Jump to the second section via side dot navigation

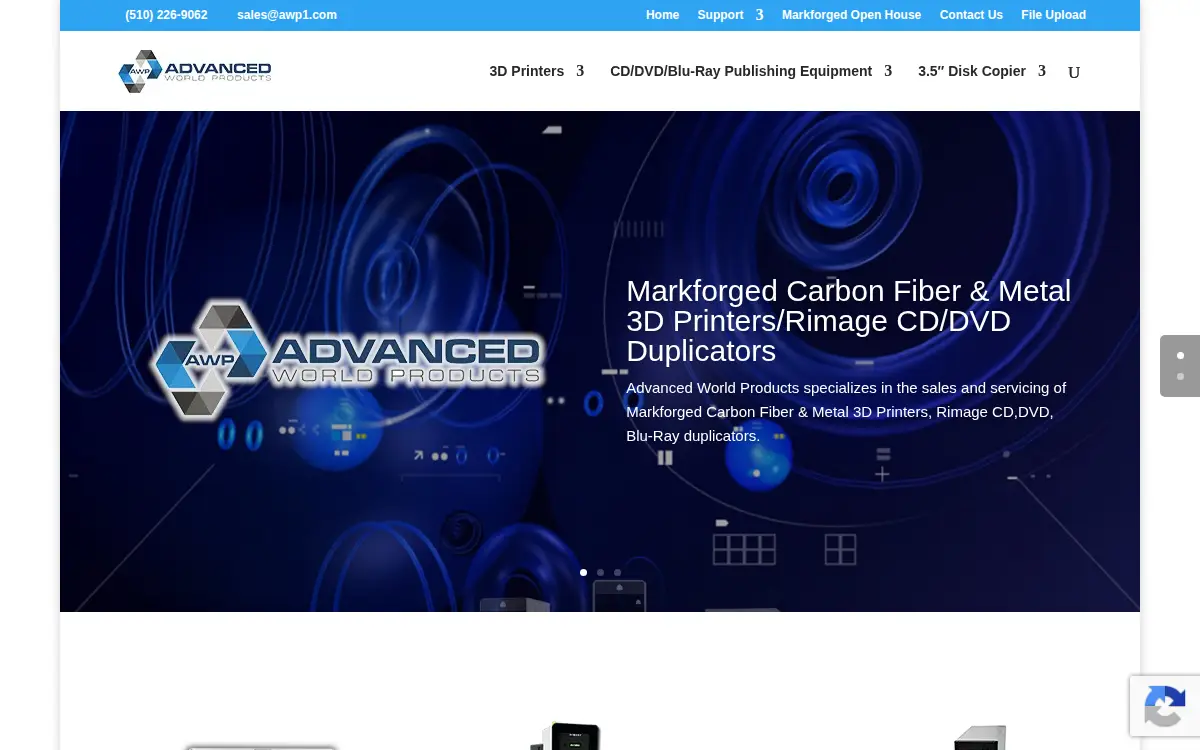(x=1180, y=376)
